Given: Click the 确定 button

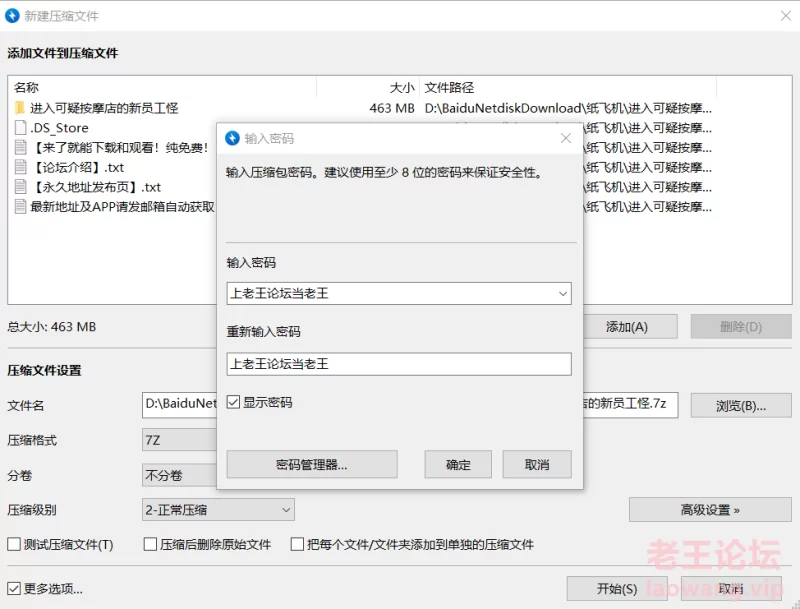Looking at the screenshot, I should [x=458, y=465].
